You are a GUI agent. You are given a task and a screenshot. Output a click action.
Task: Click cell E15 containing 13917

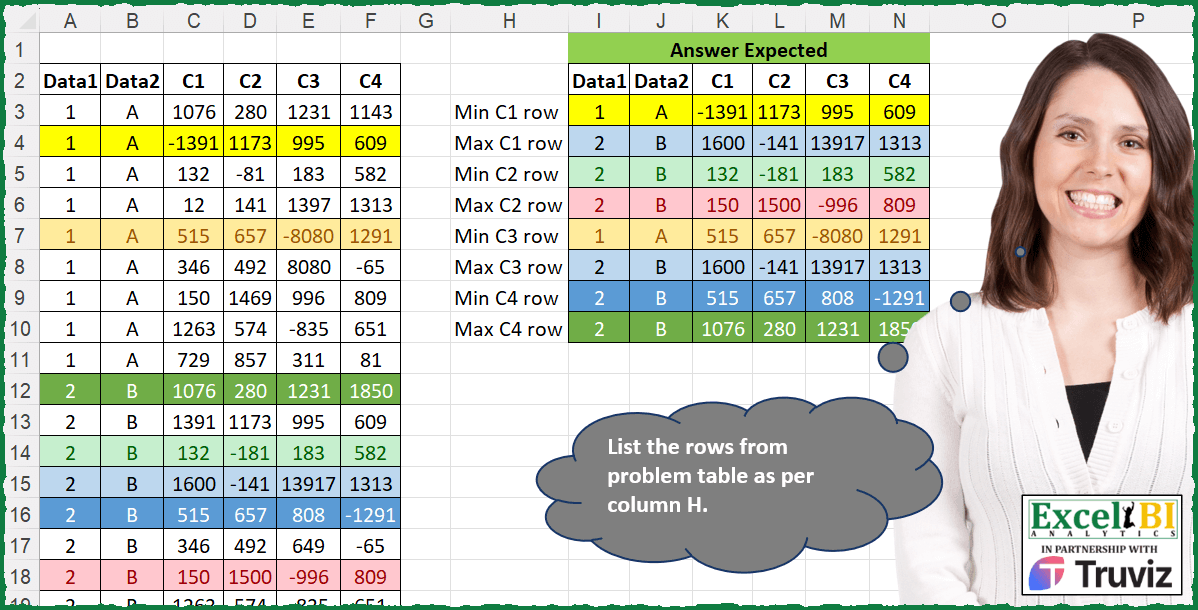pyautogui.click(x=308, y=484)
